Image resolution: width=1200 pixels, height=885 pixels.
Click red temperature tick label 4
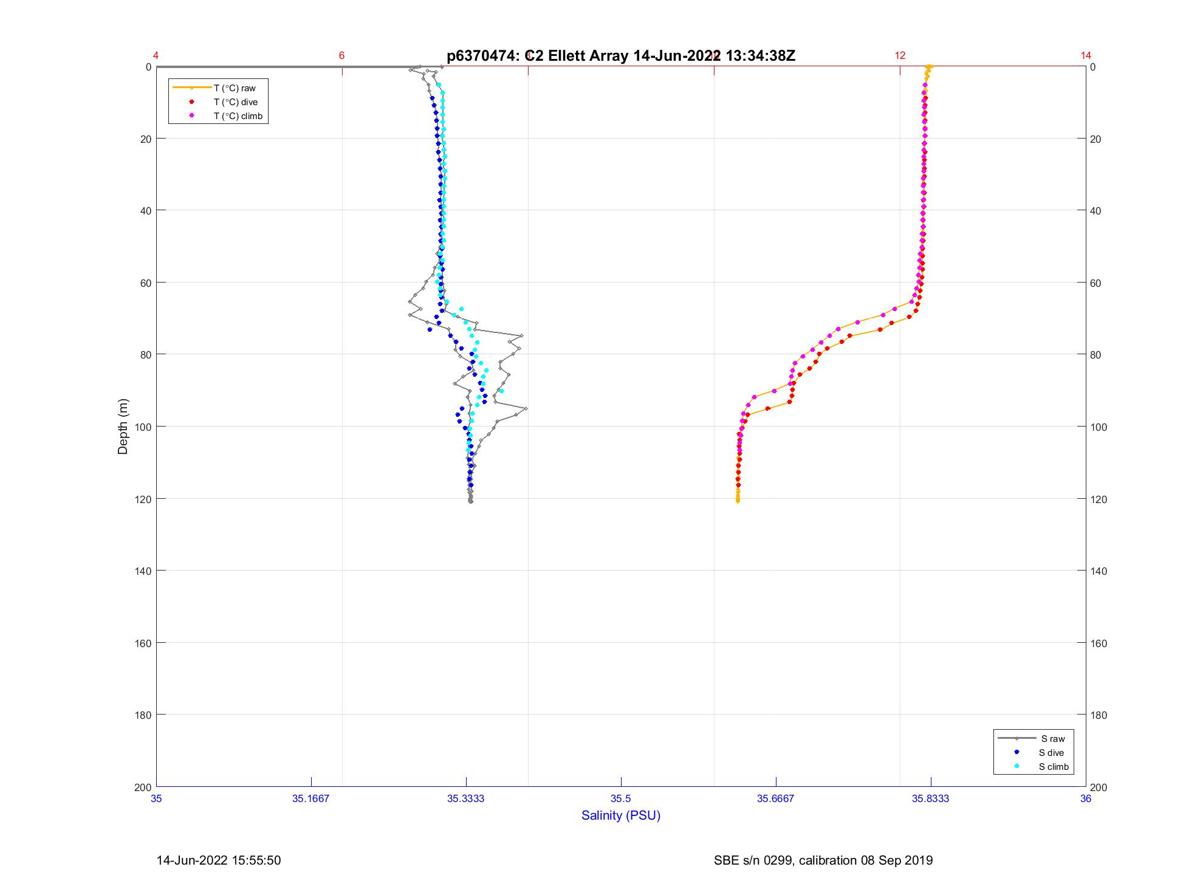(156, 56)
